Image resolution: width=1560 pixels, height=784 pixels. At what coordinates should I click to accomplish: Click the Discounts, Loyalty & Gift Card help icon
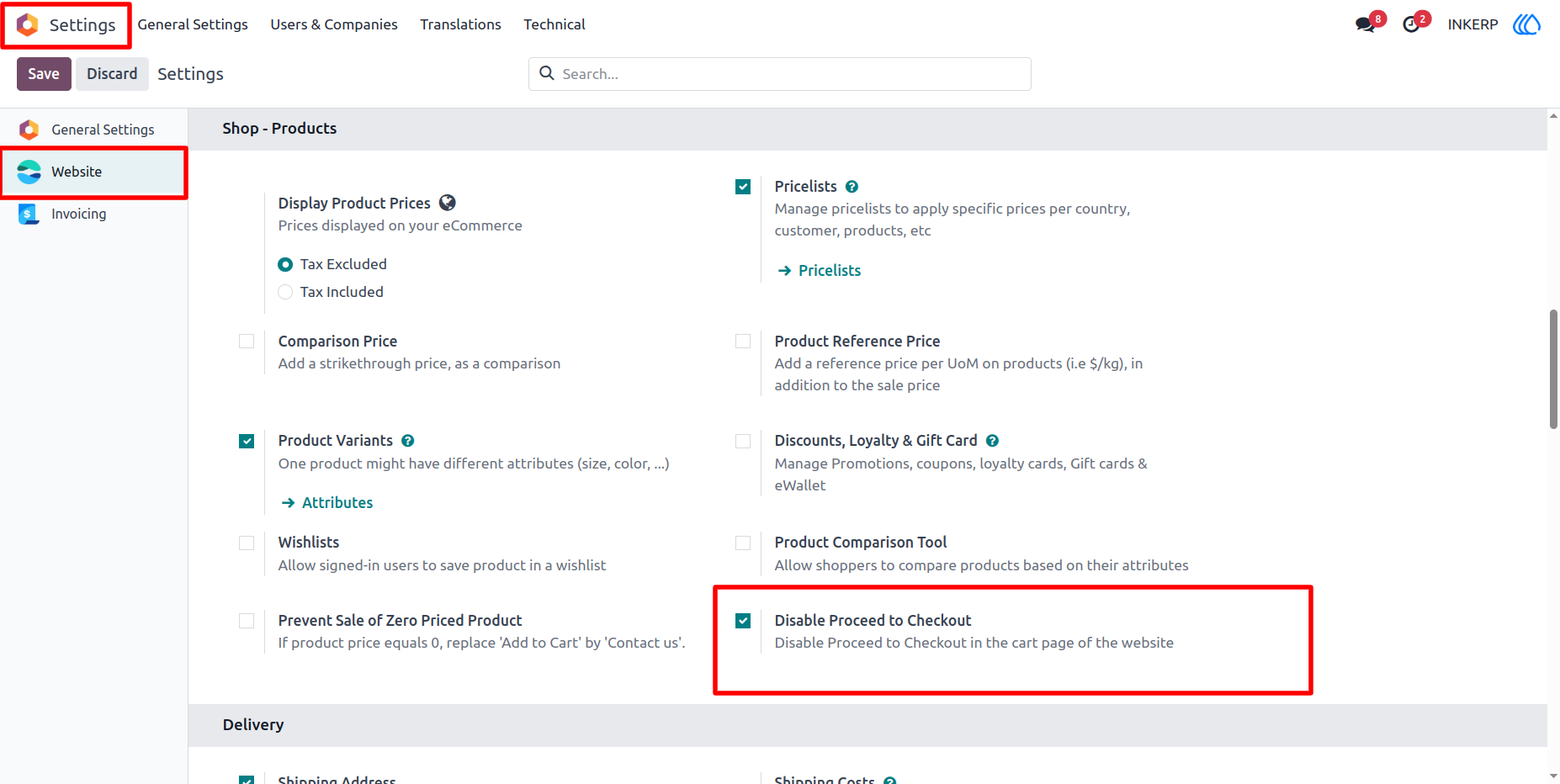click(x=992, y=441)
